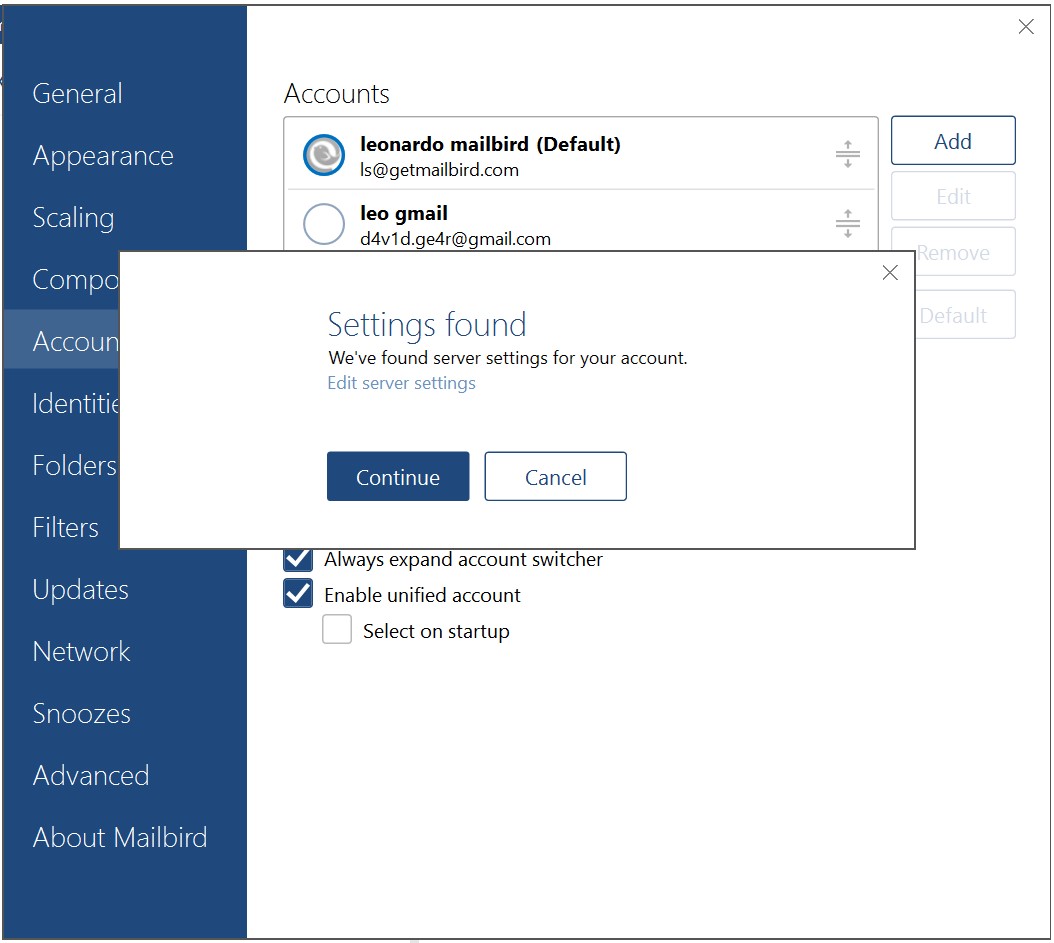Viewport: 1054px width, 943px height.
Task: Click the Settings found heading
Action: tap(427, 325)
